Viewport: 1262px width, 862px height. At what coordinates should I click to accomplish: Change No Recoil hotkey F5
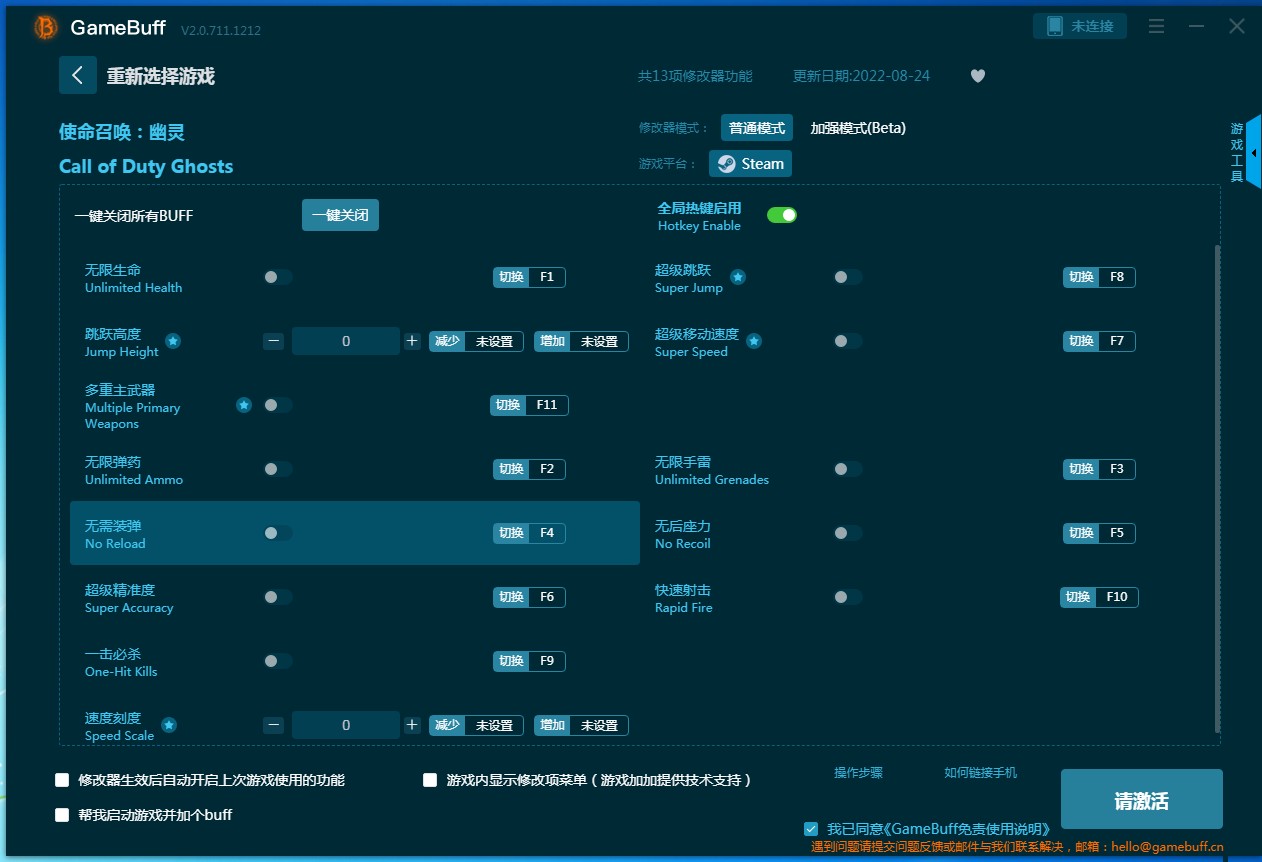tap(1099, 533)
